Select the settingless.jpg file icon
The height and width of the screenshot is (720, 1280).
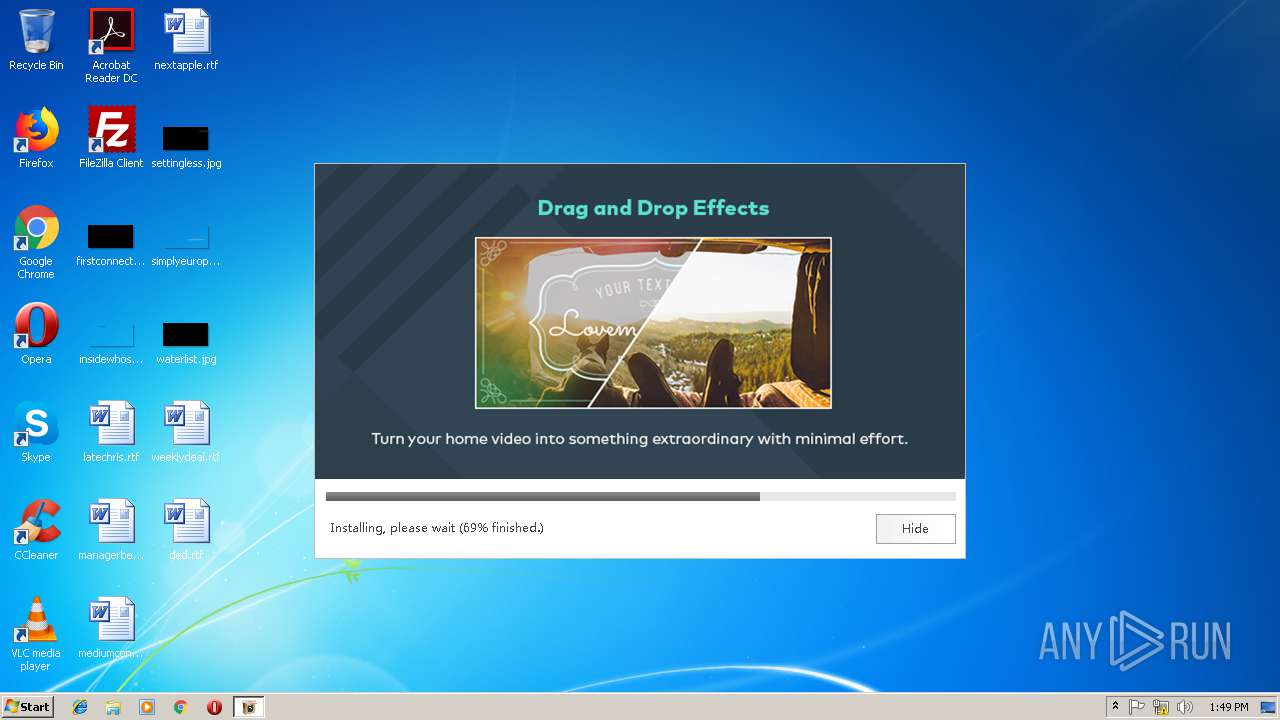tap(186, 145)
